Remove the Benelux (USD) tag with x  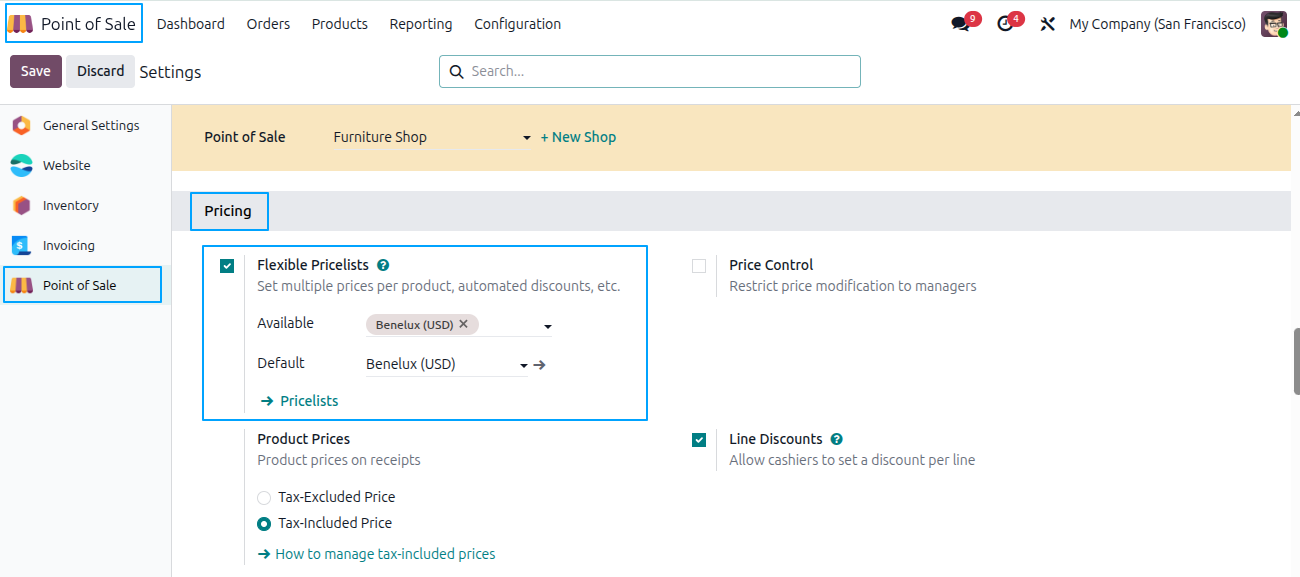point(463,324)
